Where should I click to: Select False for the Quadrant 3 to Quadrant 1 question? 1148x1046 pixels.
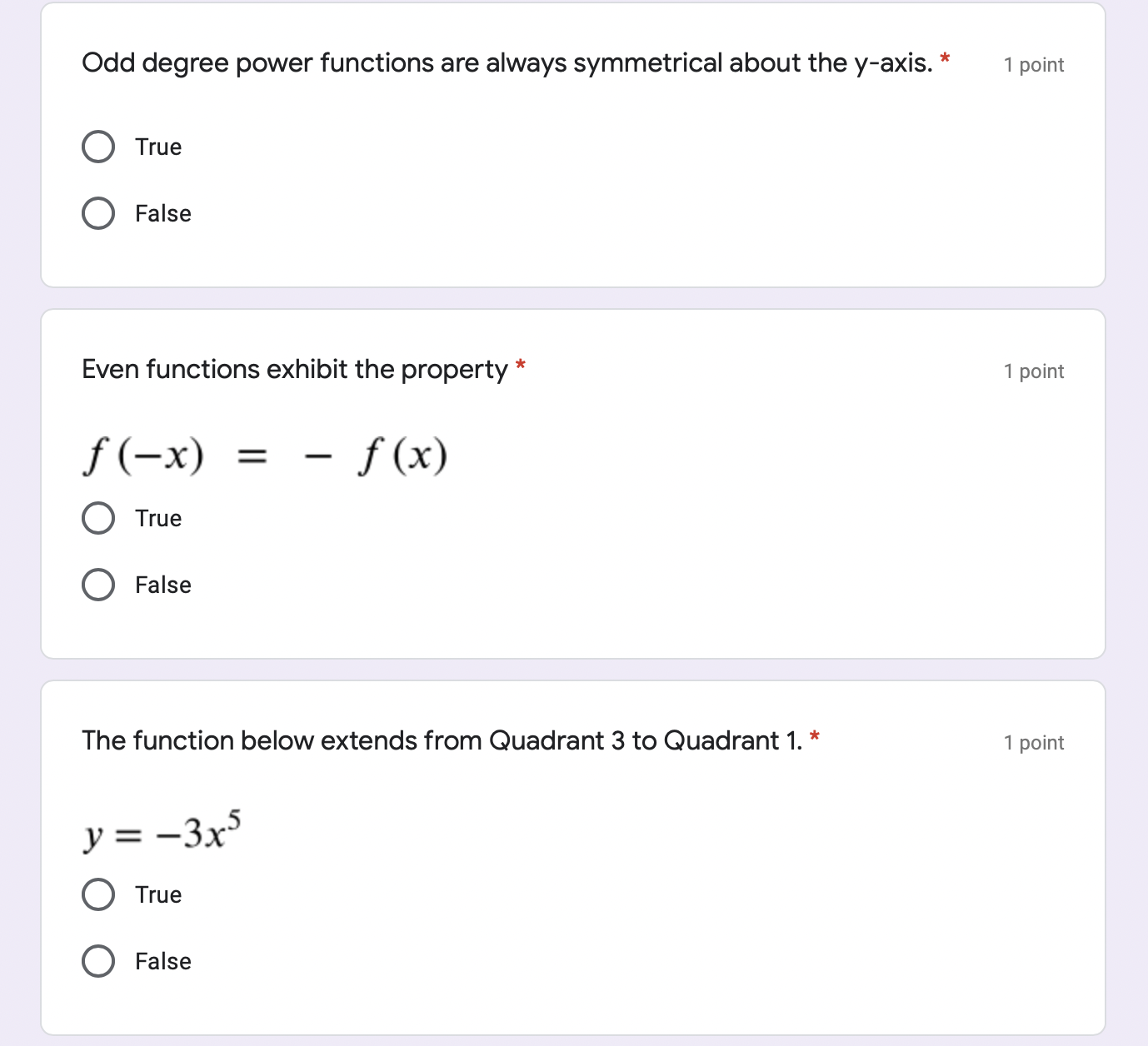97,960
